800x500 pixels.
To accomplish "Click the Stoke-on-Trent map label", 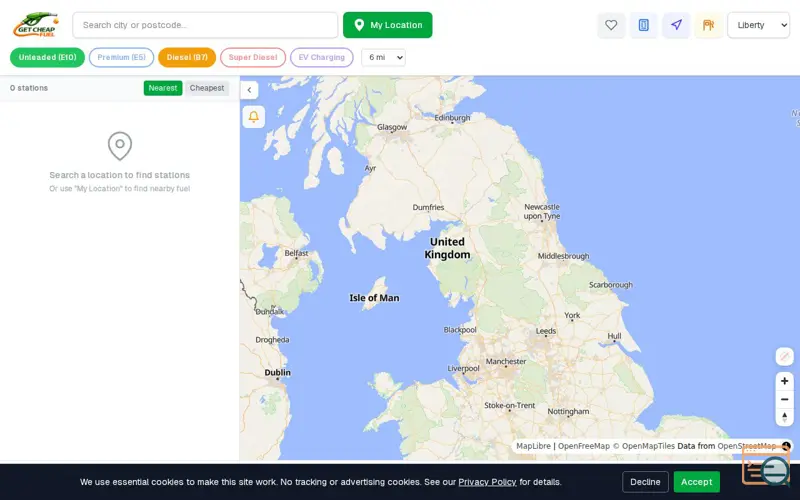I will (x=509, y=405).
